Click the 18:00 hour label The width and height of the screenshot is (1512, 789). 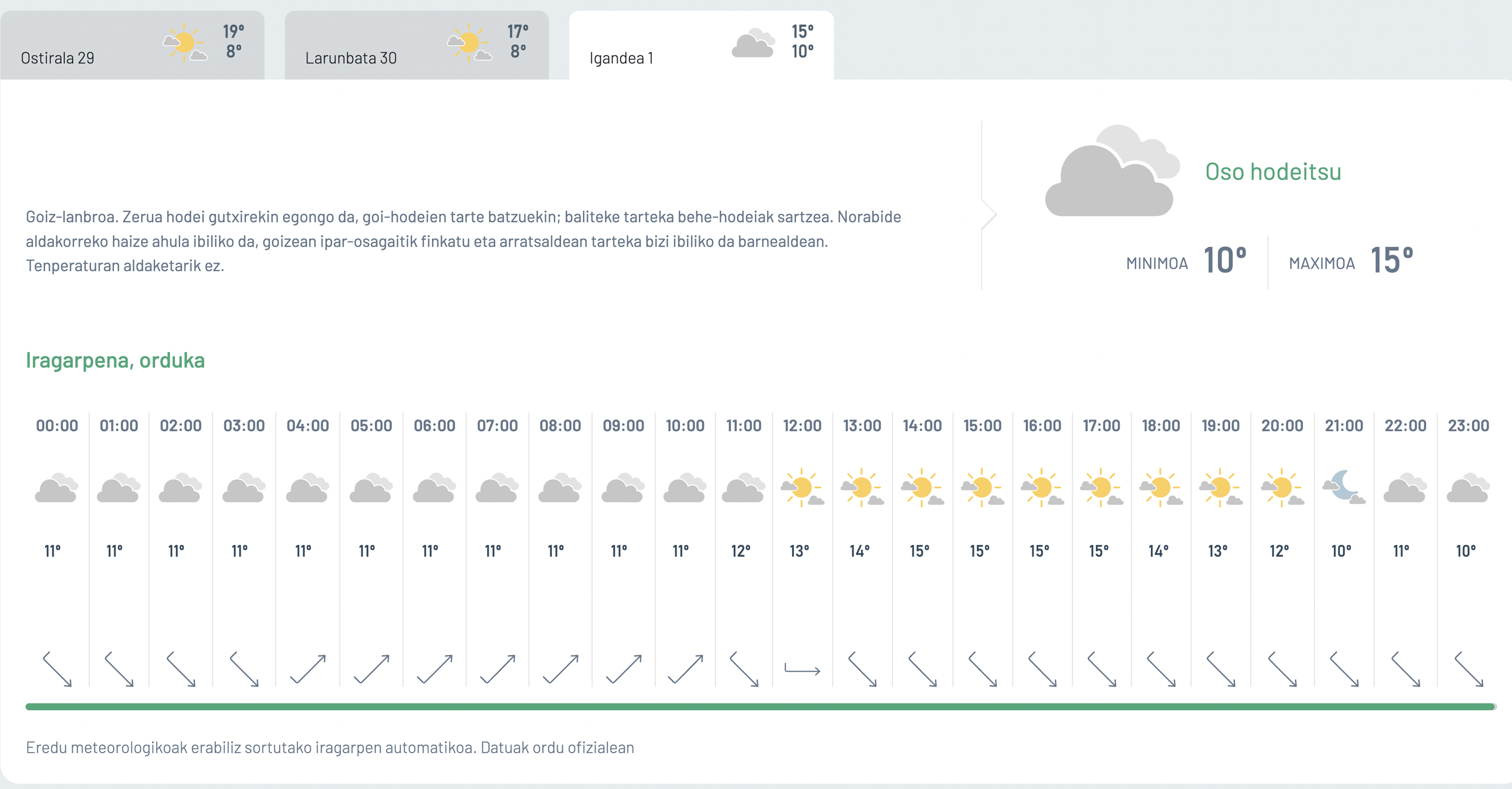point(1161,425)
